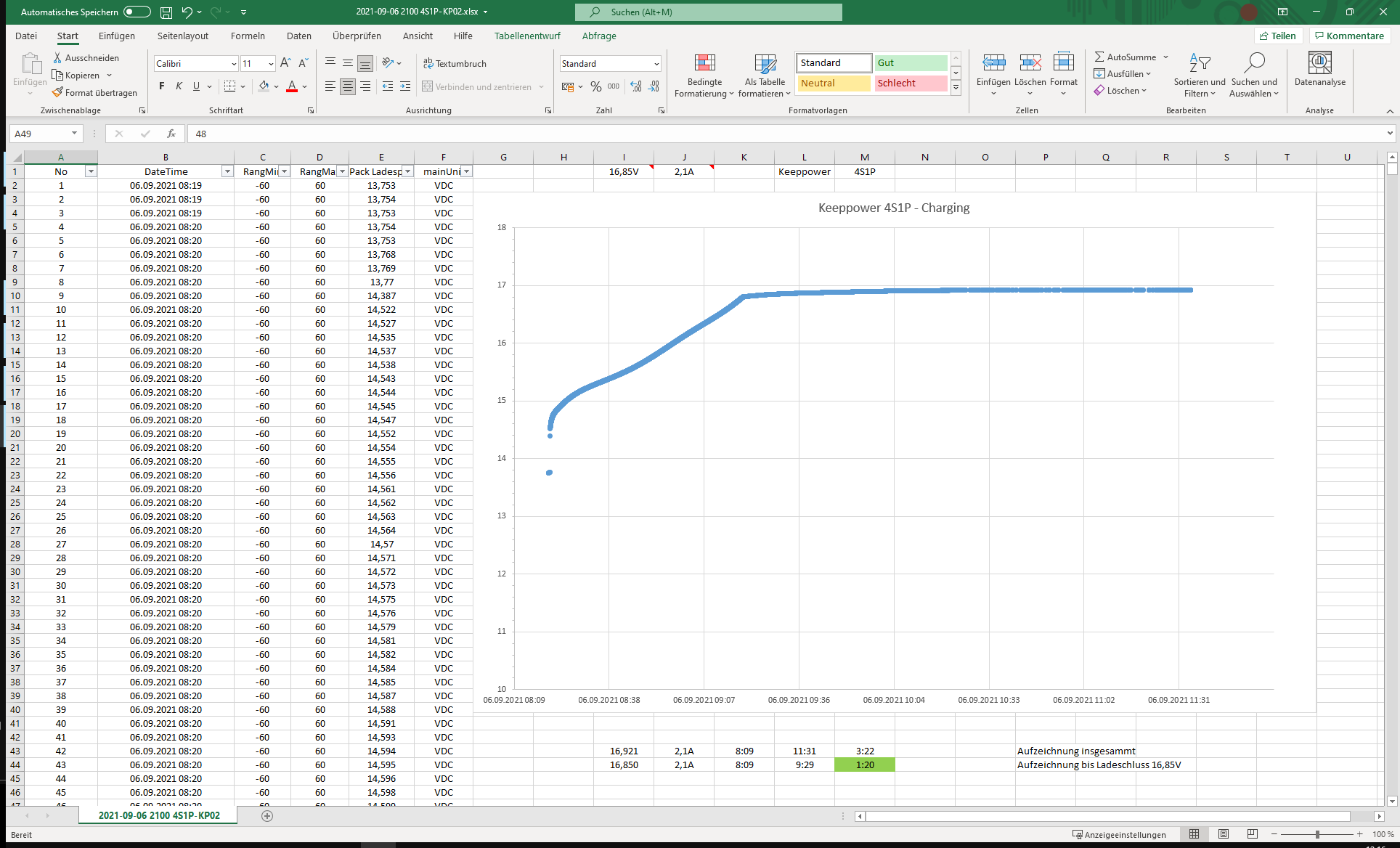1400x848 pixels.
Task: Open Sortieren und Filtern
Action: click(x=1200, y=75)
